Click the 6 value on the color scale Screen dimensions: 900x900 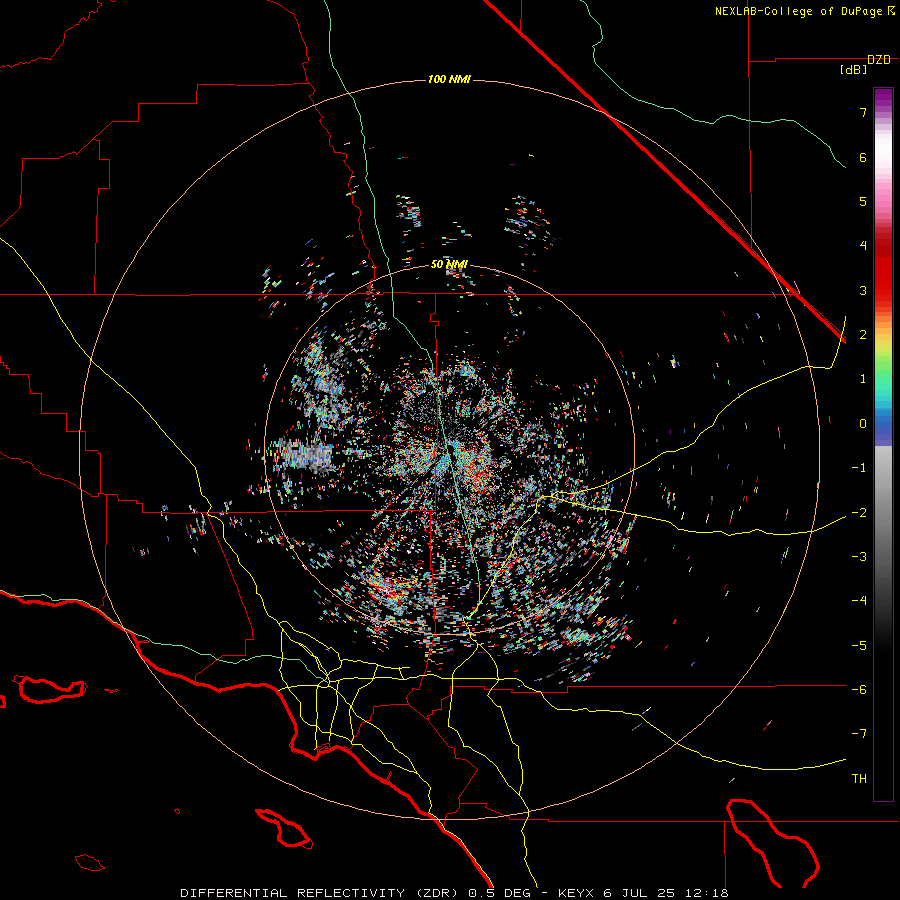click(863, 157)
